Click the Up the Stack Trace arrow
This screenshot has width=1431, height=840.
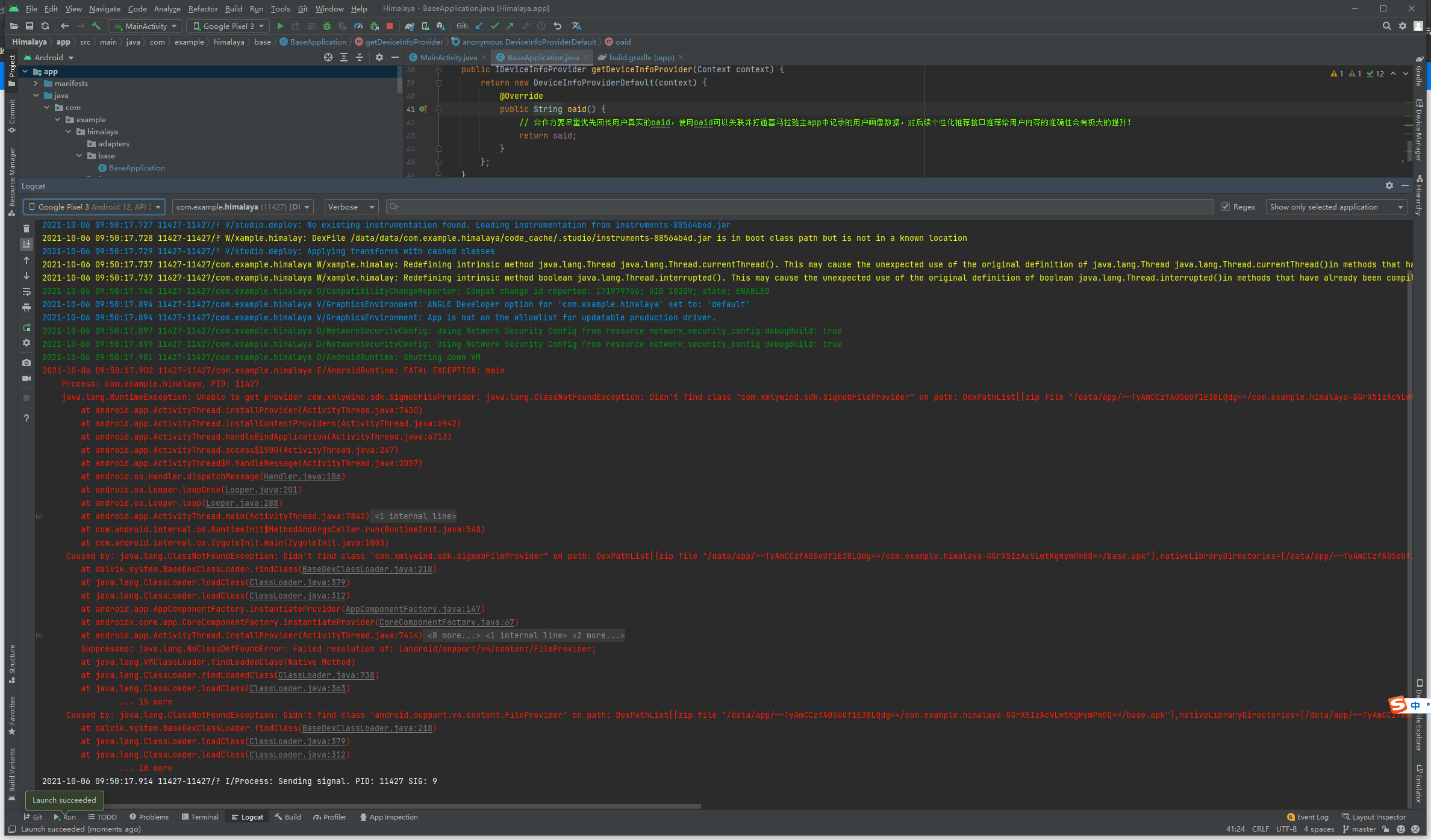[26, 260]
